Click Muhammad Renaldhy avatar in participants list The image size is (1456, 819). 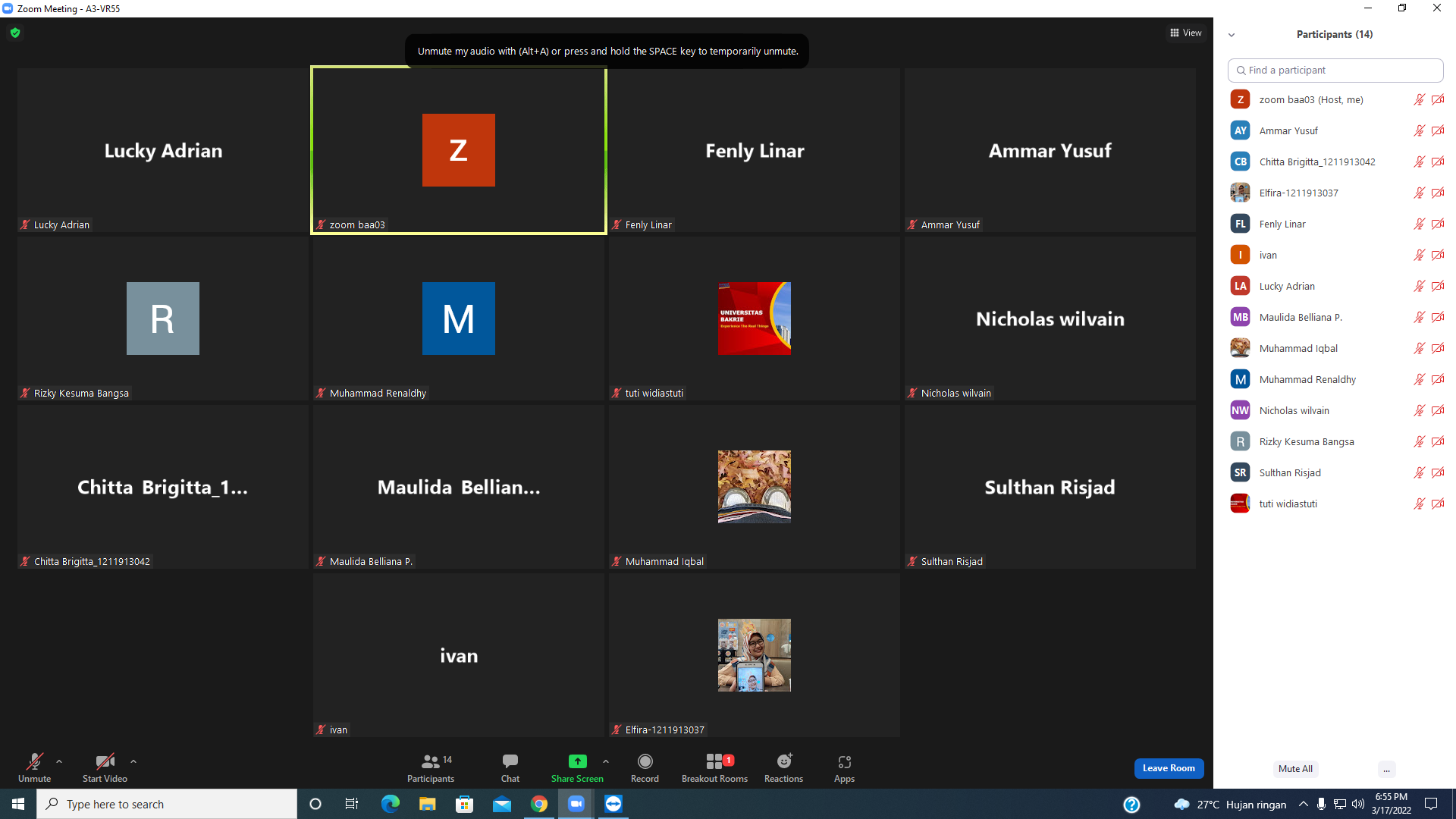coord(1240,379)
